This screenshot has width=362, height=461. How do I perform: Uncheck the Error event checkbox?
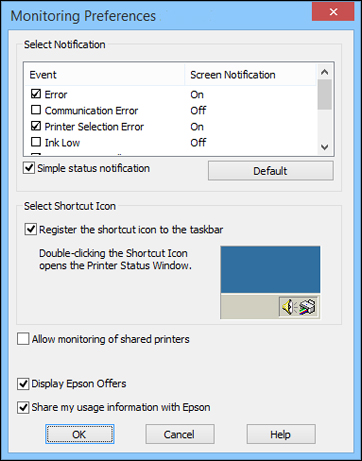[x=36, y=94]
